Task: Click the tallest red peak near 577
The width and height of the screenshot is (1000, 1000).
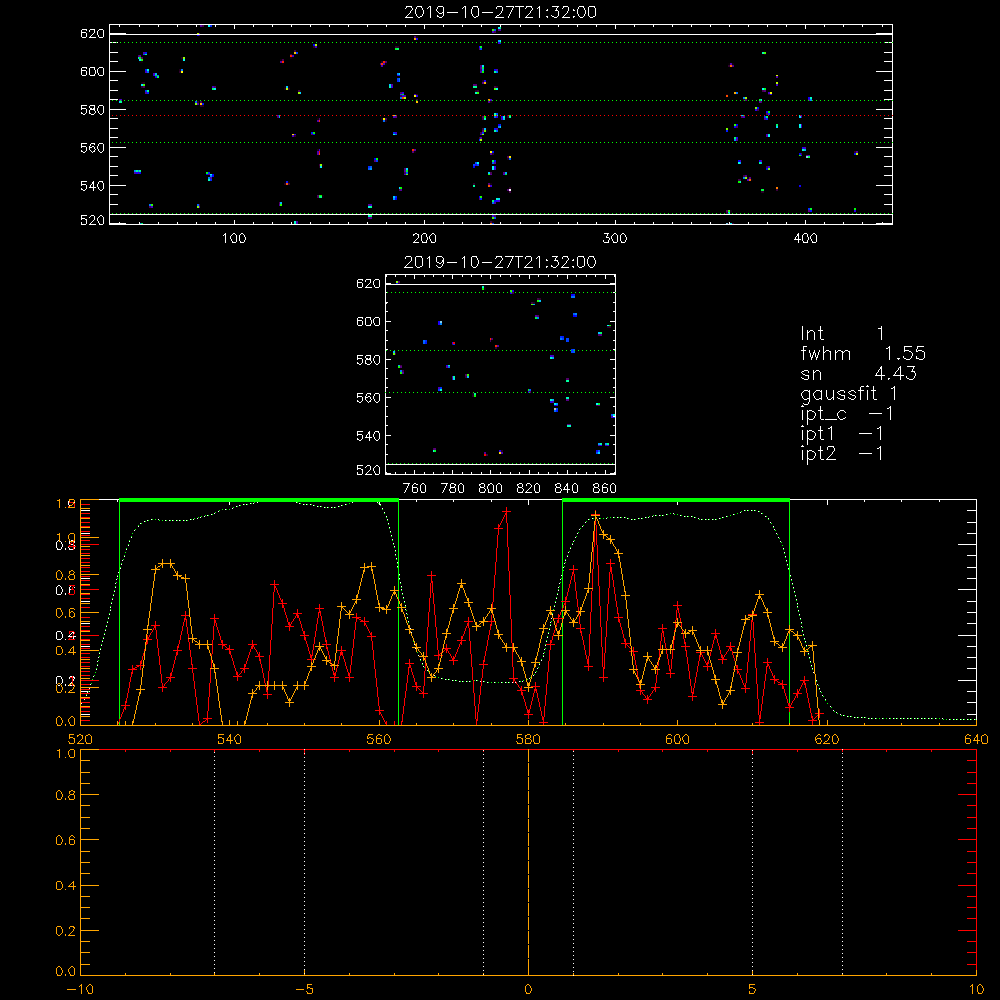Action: click(x=506, y=511)
